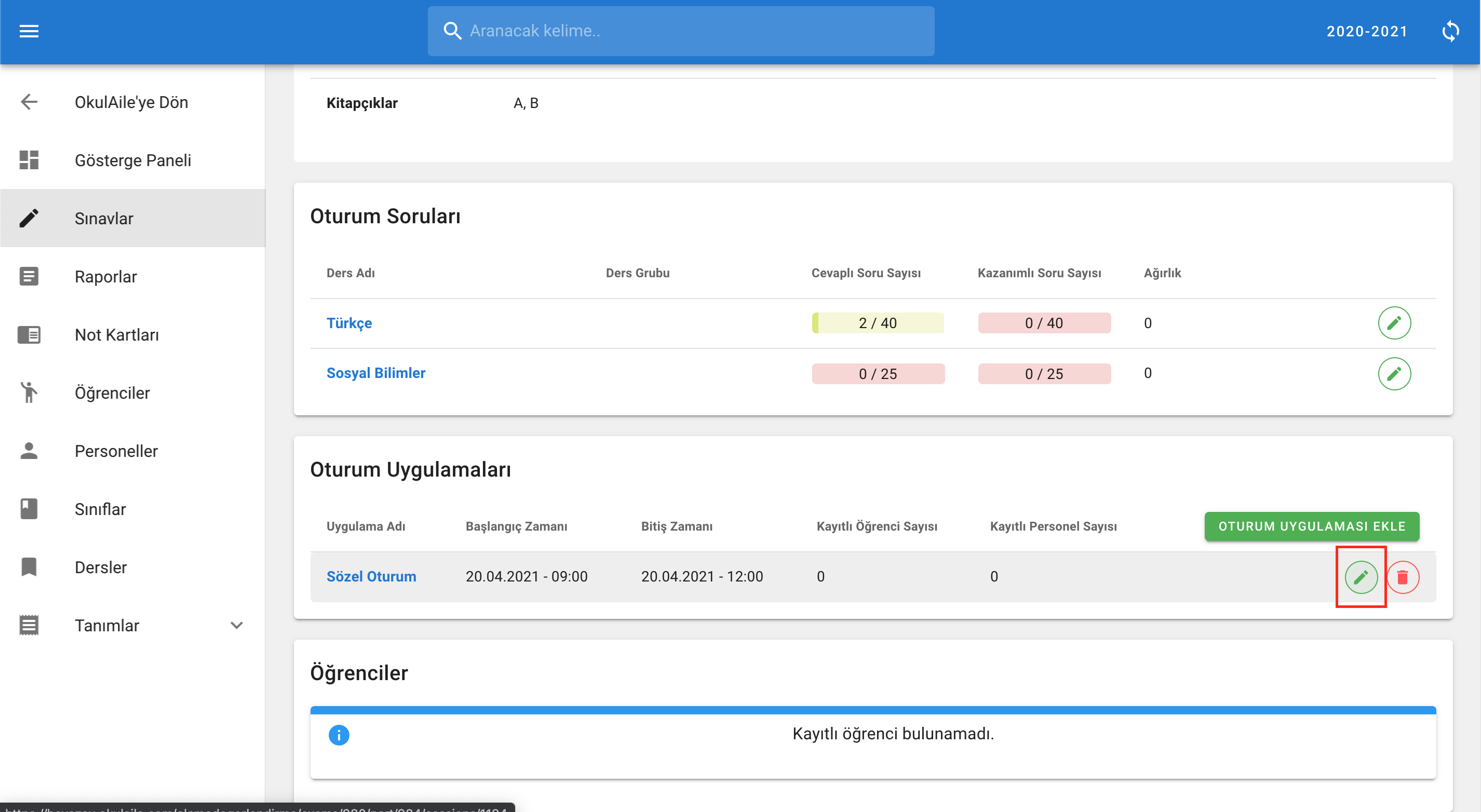Click Sosyal Bilimler 0 / 25 kazanımlı bar
Screen dimensions: 1481x812
point(1044,373)
